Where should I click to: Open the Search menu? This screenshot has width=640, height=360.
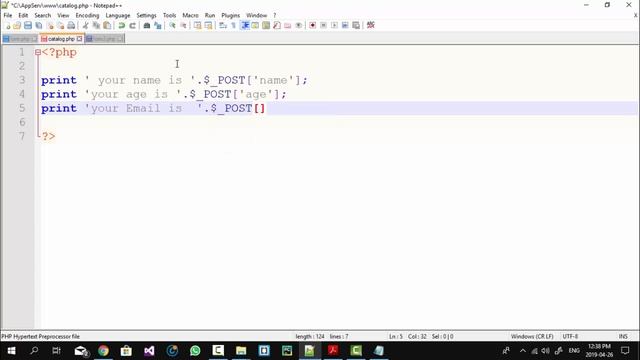[x=43, y=16]
